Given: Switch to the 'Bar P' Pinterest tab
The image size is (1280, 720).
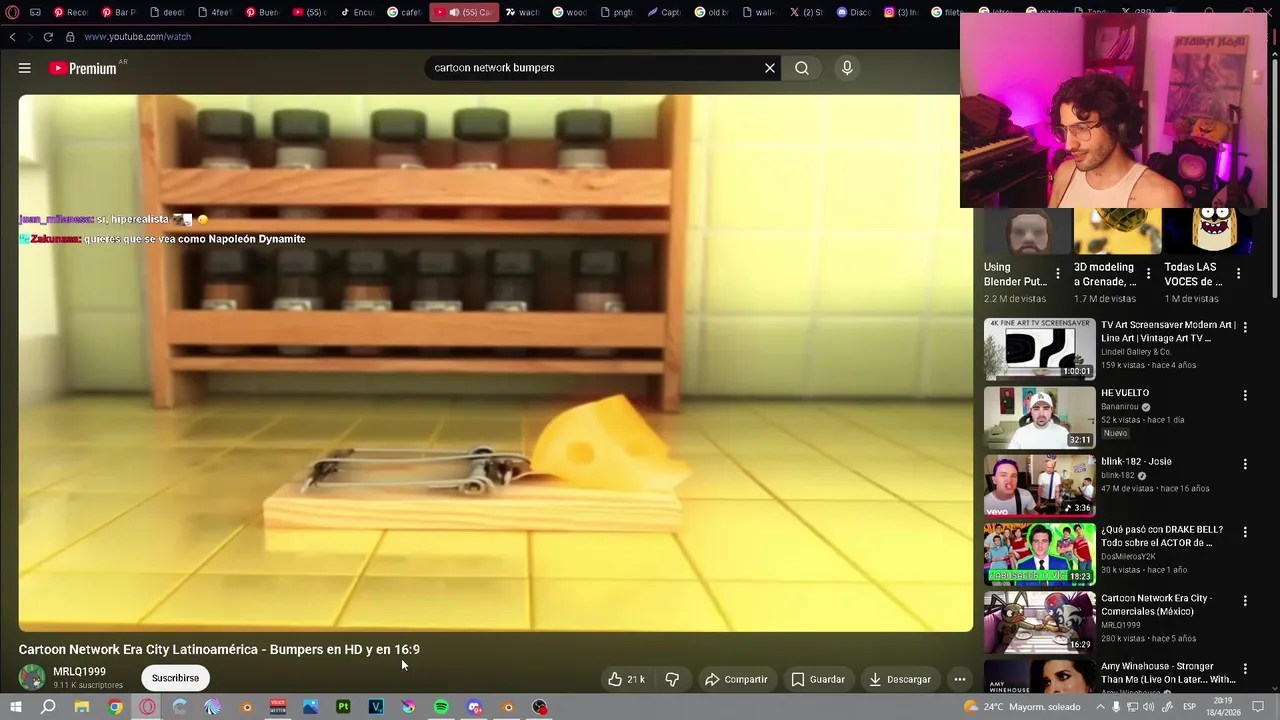Looking at the screenshot, I should click(x=118, y=12).
